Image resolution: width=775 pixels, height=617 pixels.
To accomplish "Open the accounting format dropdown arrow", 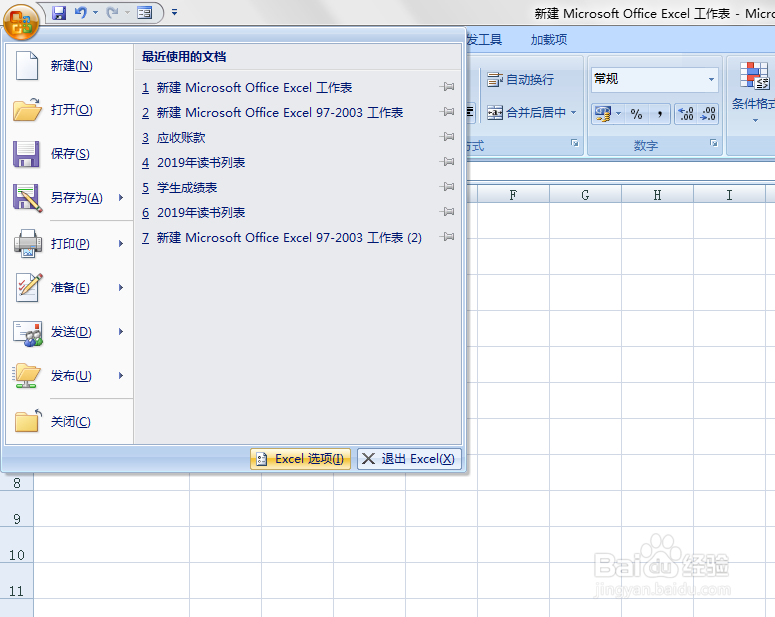I will click(618, 114).
